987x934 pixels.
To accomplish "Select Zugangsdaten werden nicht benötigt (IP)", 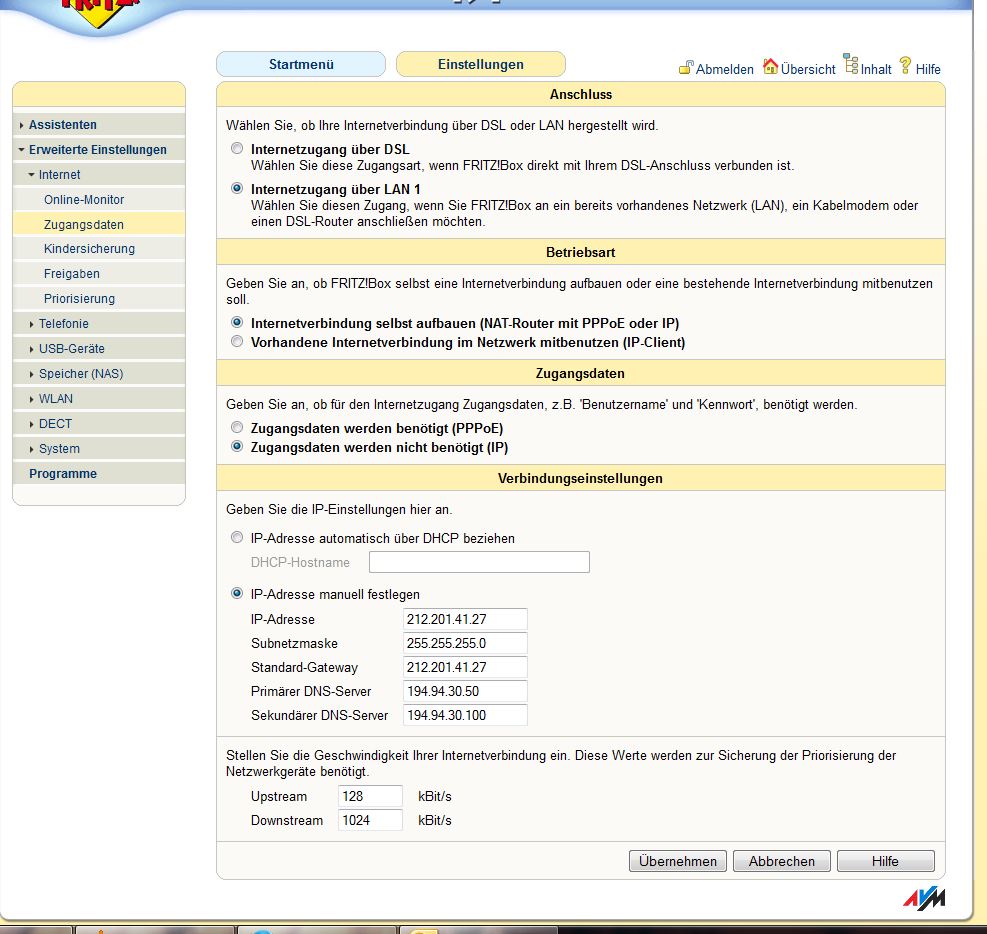I will [237, 446].
